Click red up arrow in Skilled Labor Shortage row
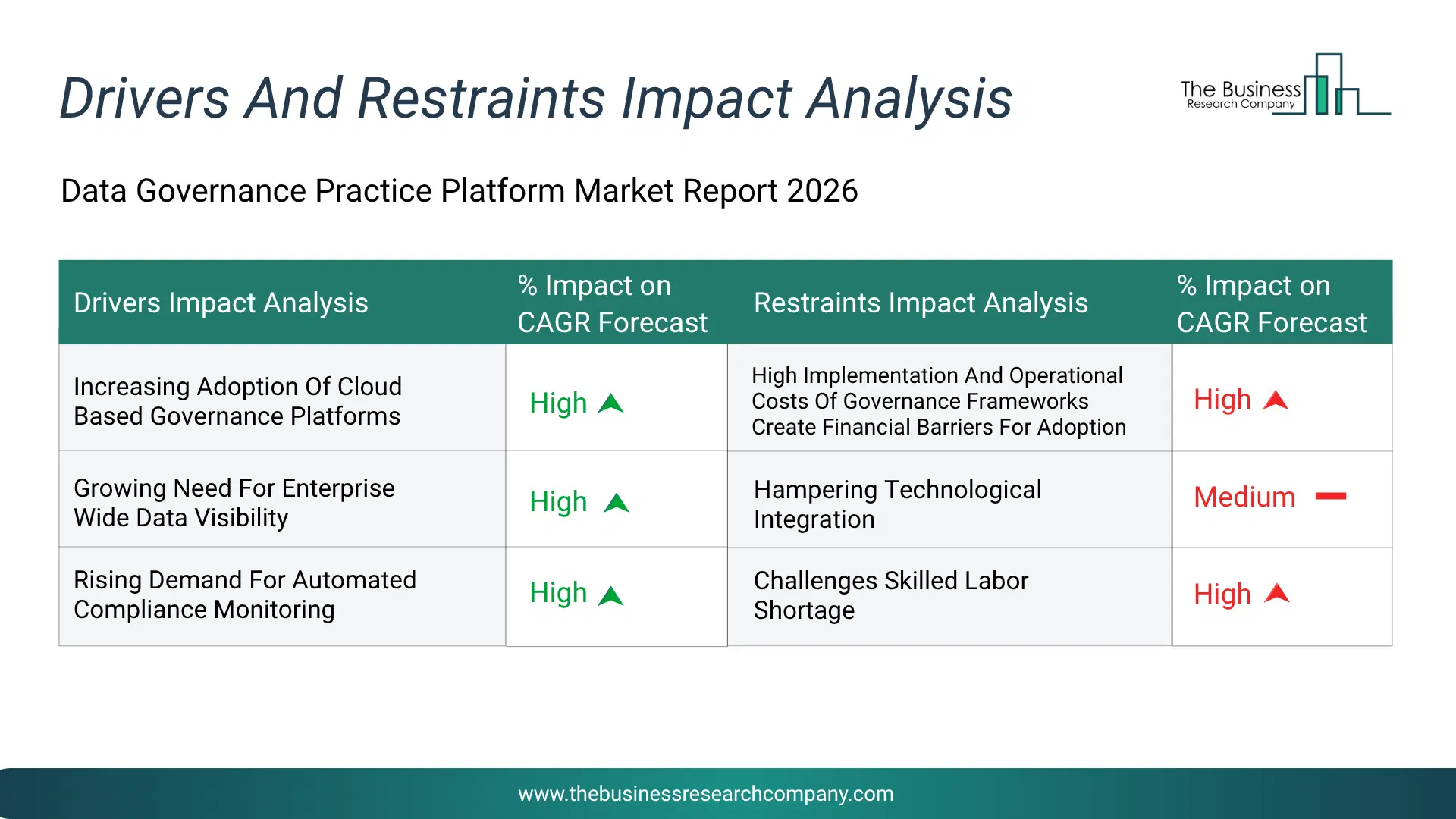Viewport: 1456px width, 819px height. pos(1277,593)
